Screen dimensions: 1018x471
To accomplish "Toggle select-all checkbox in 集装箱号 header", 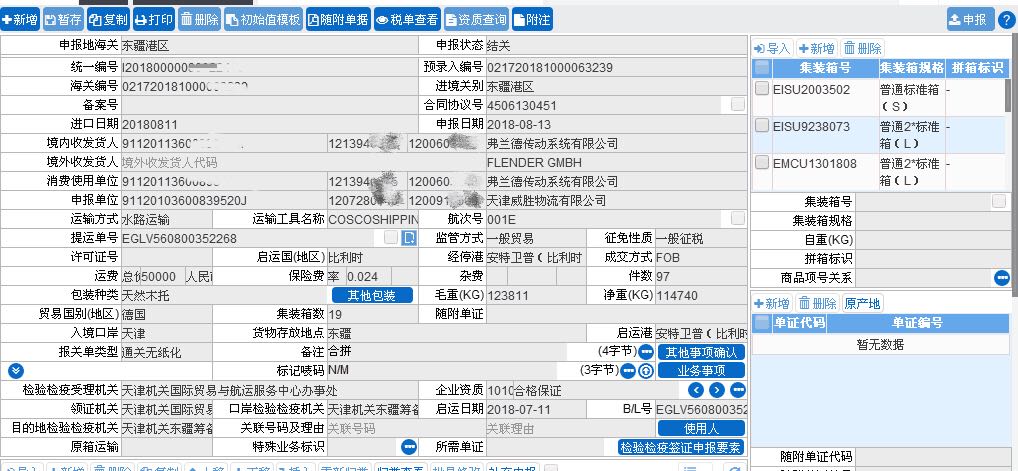I will (762, 68).
